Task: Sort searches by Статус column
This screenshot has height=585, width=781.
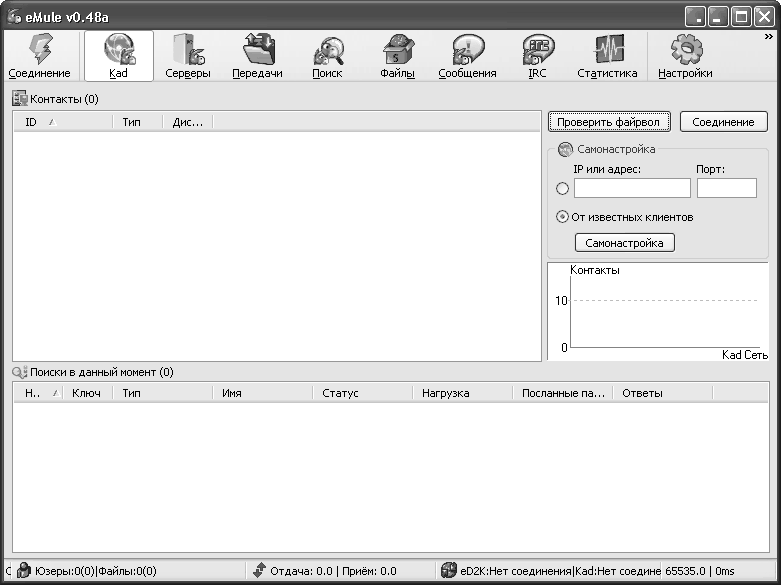Action: (x=363, y=393)
